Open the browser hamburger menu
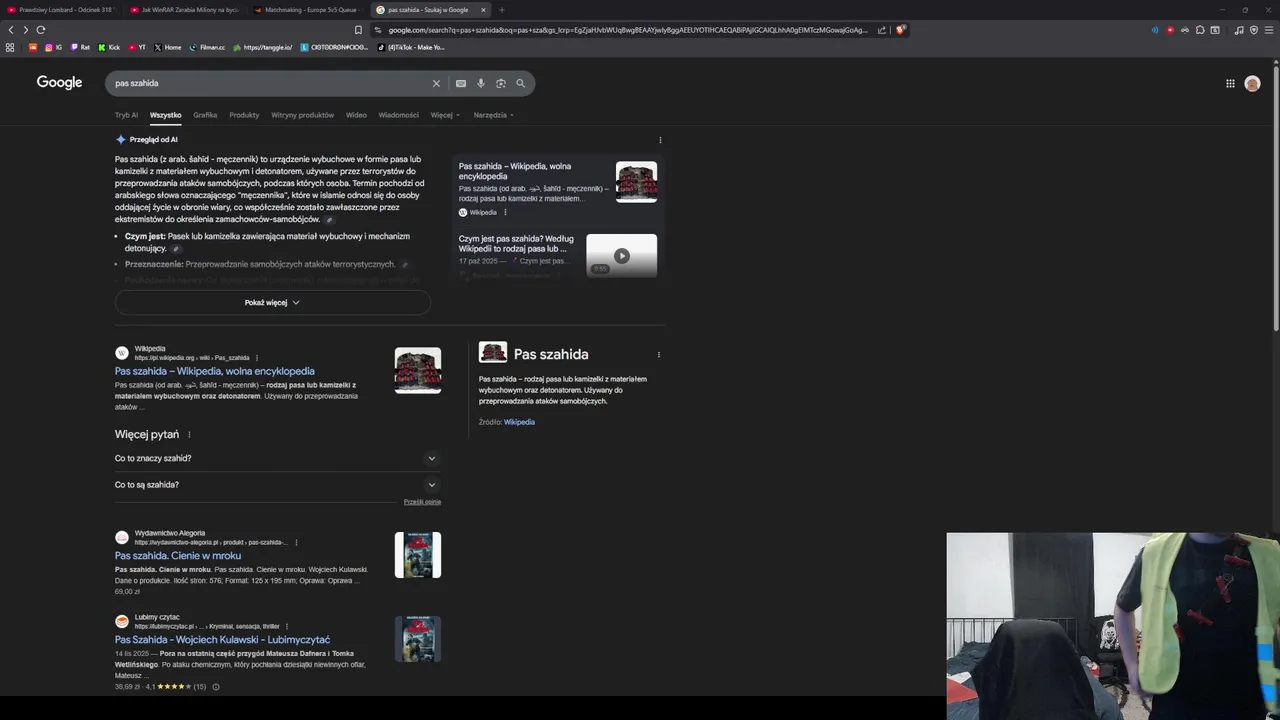 pos(1268,30)
